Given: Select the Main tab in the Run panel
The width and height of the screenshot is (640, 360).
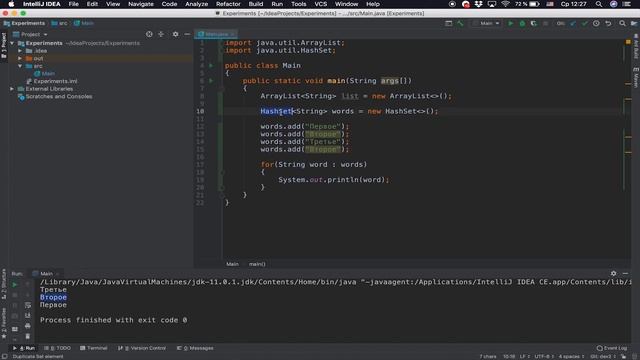Looking at the screenshot, I should (46, 273).
